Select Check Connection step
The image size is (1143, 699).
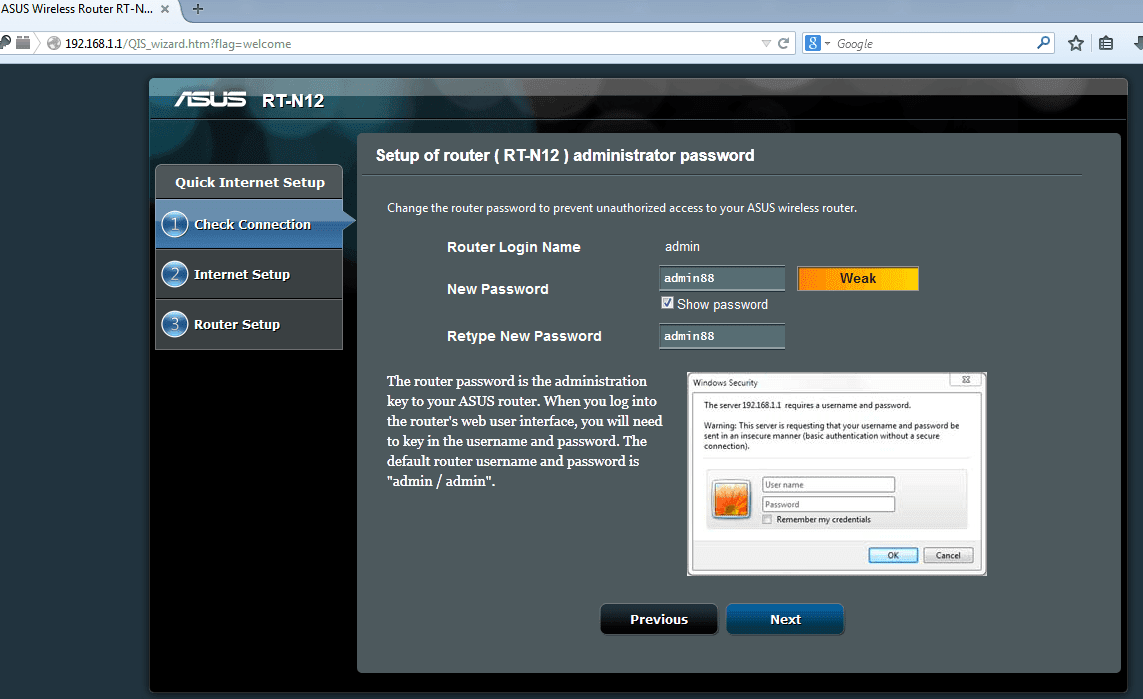coord(249,224)
